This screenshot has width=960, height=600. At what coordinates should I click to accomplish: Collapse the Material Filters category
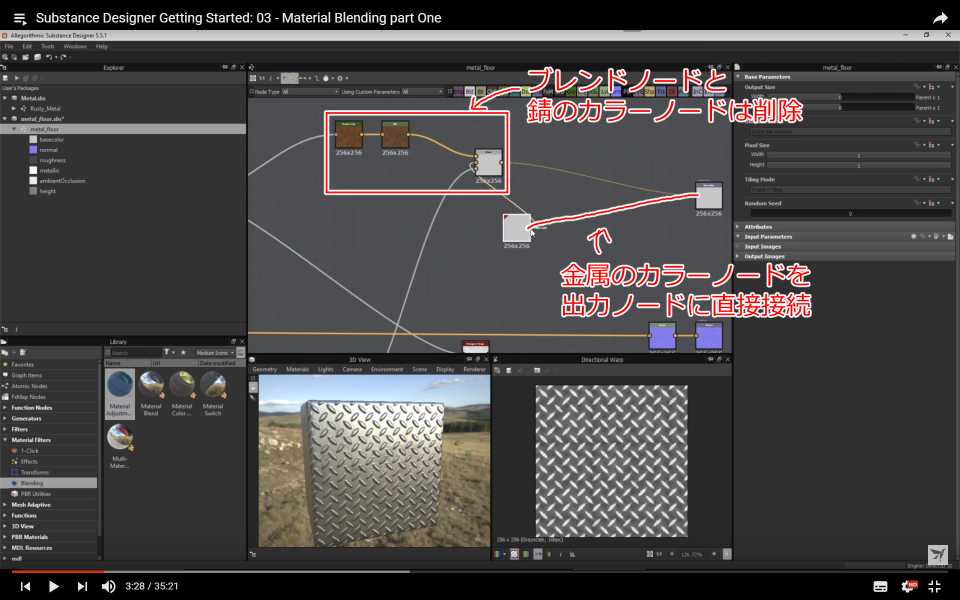[x=5, y=440]
